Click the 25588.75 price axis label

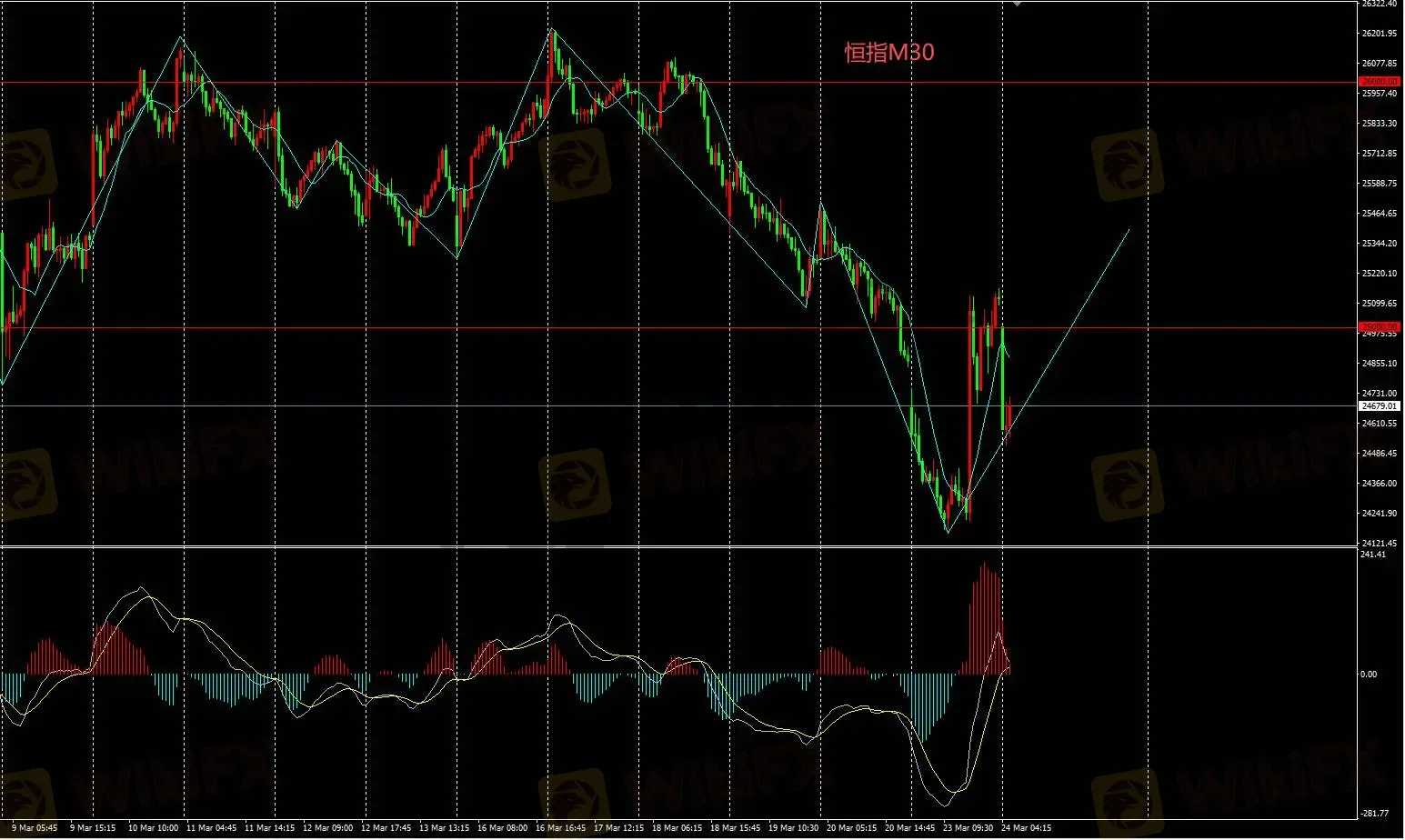[1380, 184]
